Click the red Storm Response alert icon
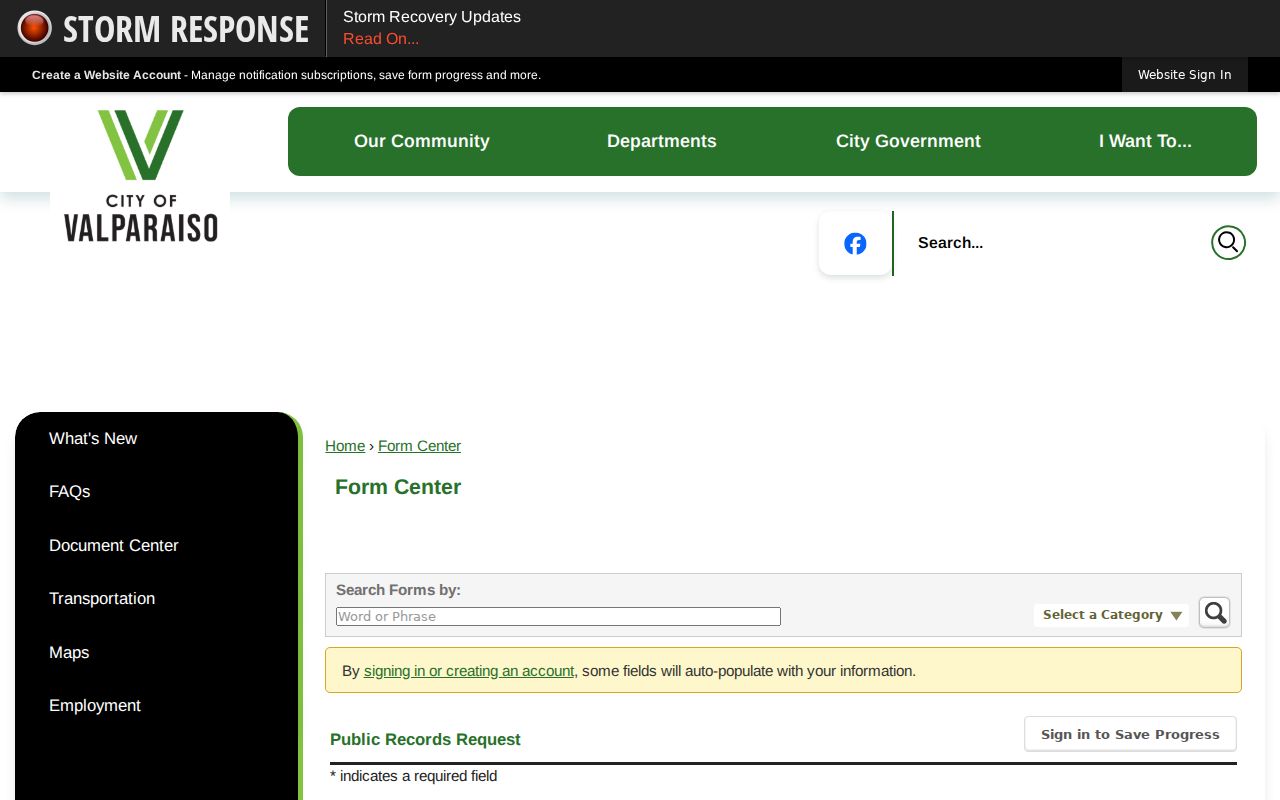This screenshot has height=800, width=1280. click(x=34, y=28)
